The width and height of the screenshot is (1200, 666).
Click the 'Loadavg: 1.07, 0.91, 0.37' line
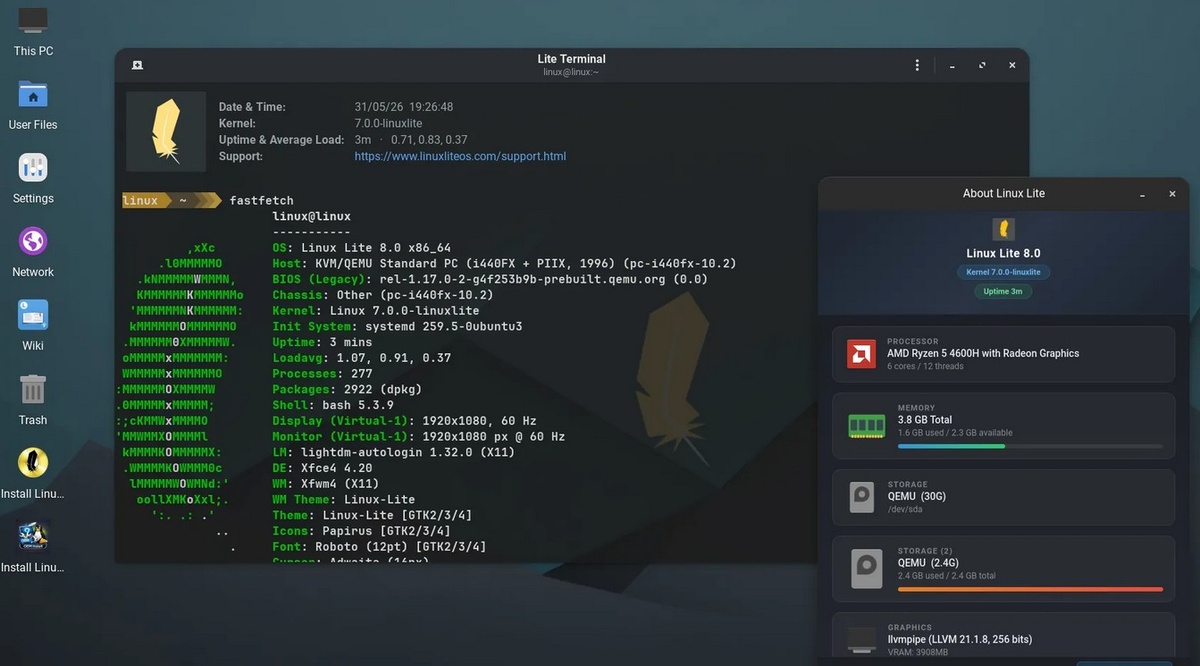[x=361, y=358]
